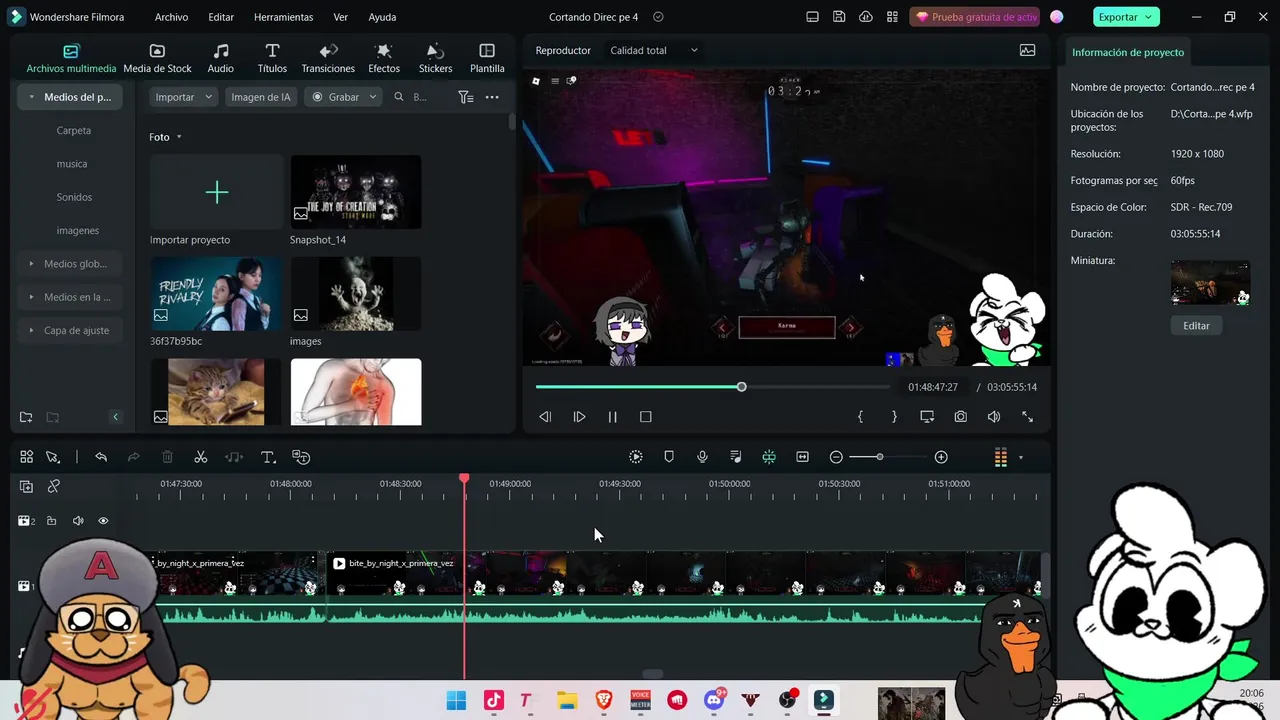Switch to the Media de Stock tab

[x=157, y=59]
